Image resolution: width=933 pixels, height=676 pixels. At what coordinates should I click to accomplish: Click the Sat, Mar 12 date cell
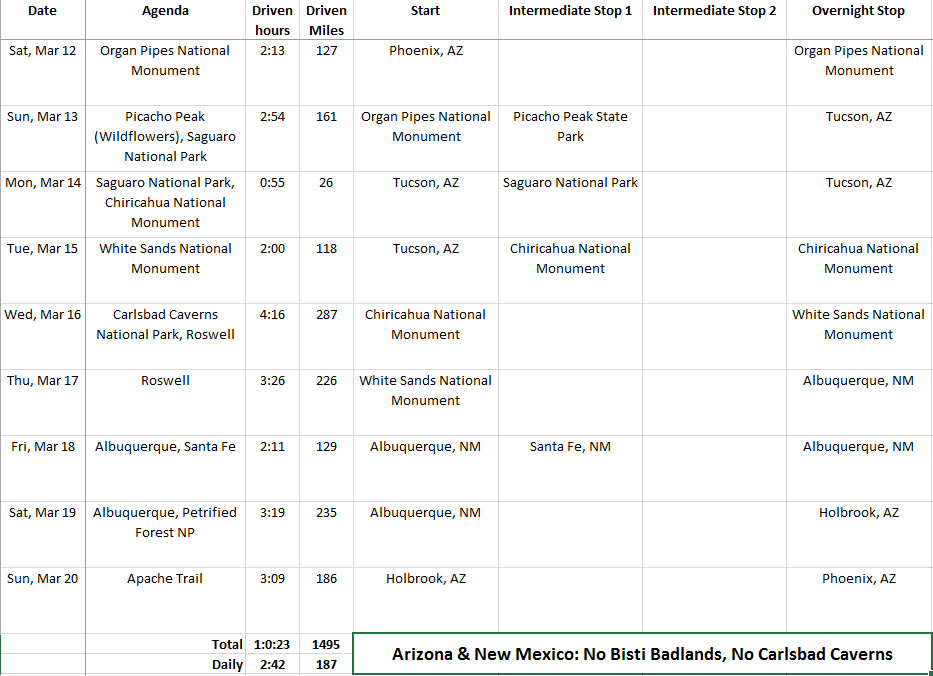click(x=42, y=51)
